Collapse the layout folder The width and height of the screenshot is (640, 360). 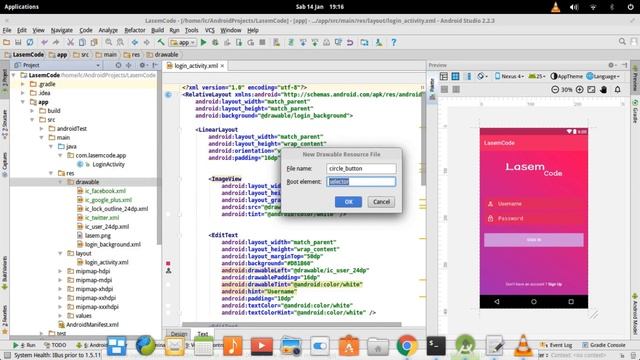coord(60,253)
